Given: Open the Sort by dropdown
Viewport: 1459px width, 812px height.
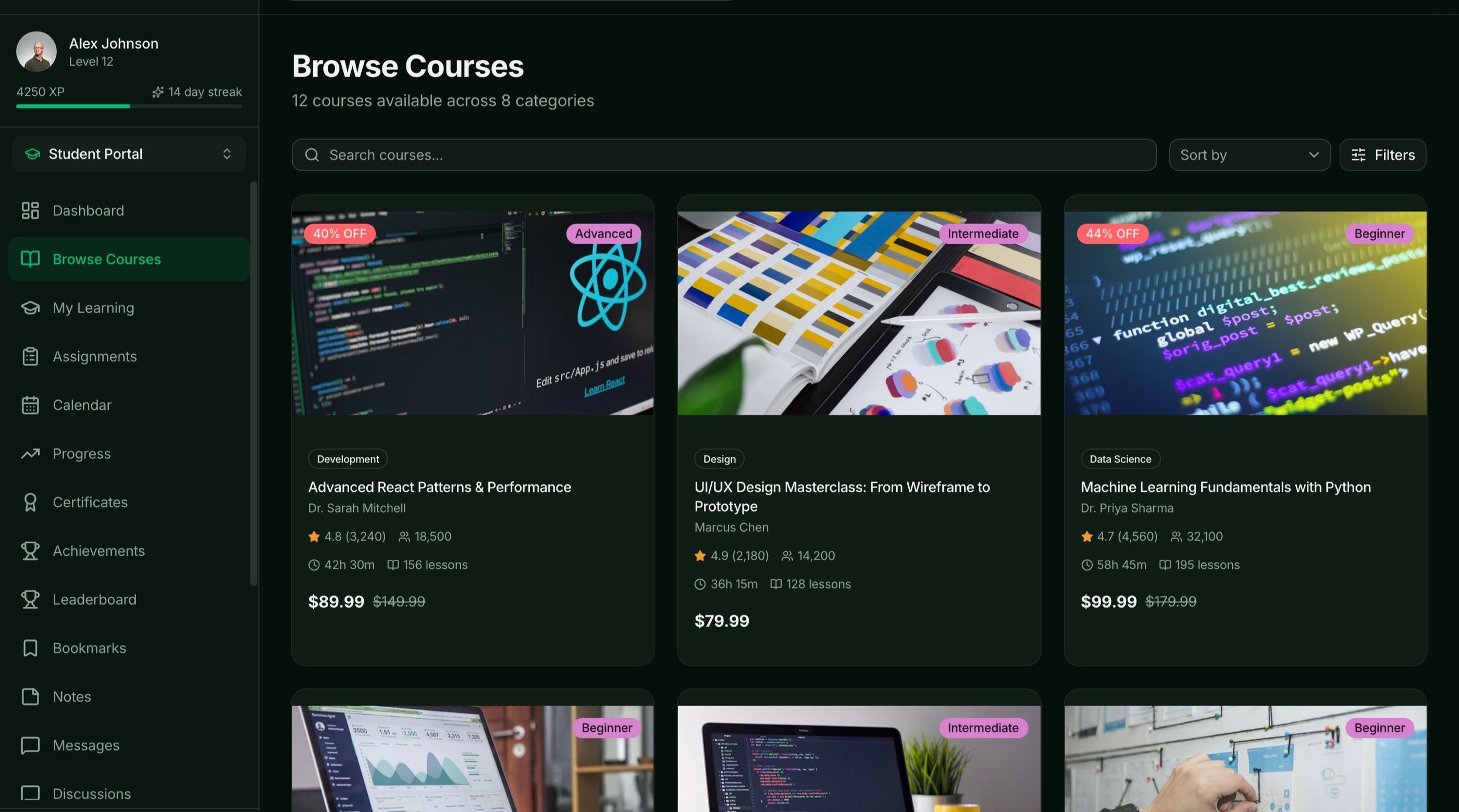Looking at the screenshot, I should coord(1250,155).
